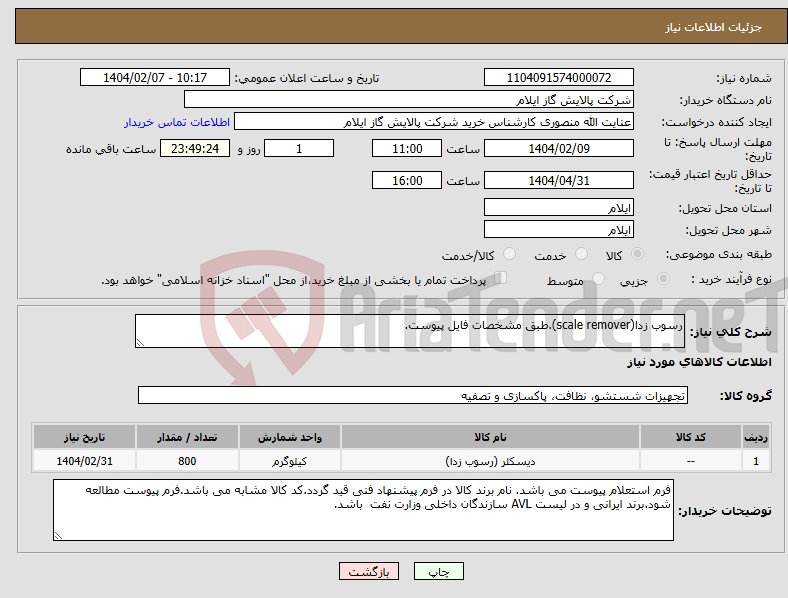Click the remaining time field 23:49:24
The width and height of the screenshot is (788, 598).
tap(195, 149)
